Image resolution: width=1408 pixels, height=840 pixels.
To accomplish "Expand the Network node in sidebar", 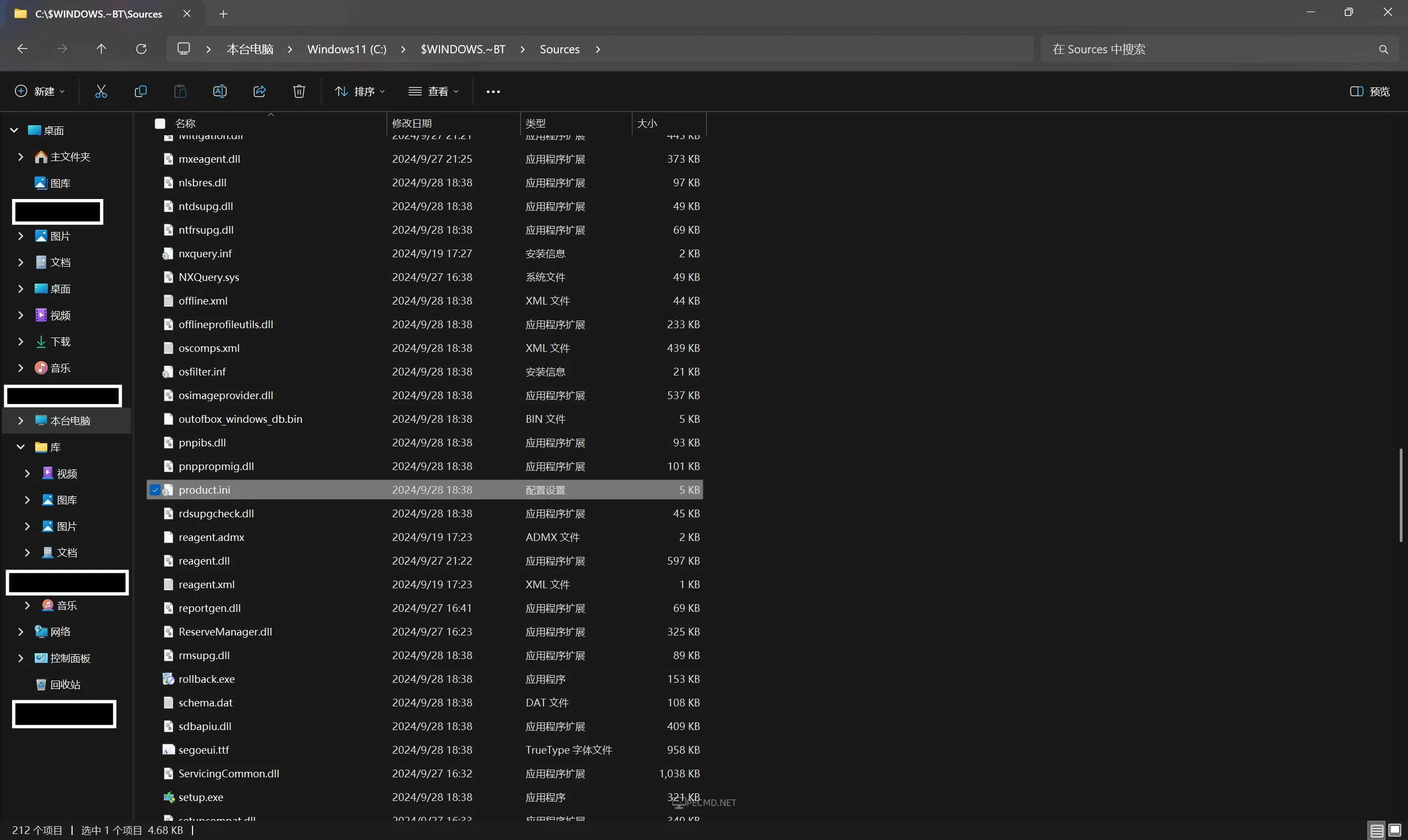I will 20,632.
